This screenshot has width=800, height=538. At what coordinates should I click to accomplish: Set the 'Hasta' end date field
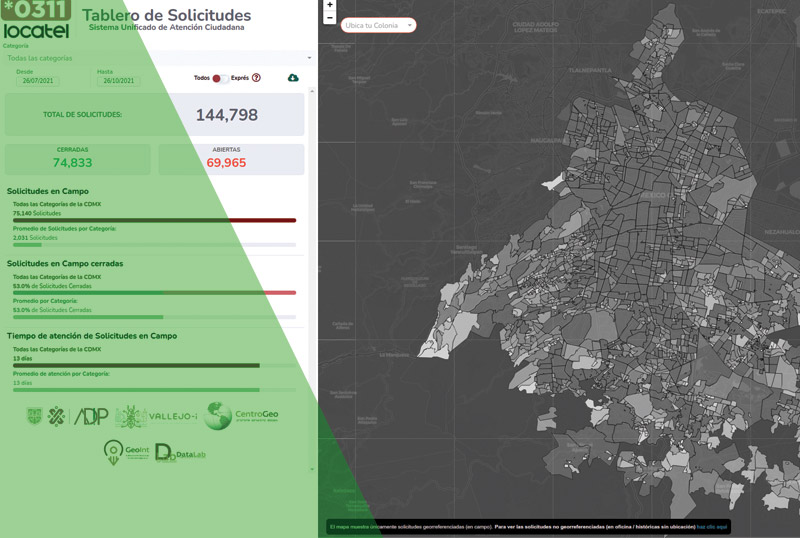click(118, 81)
